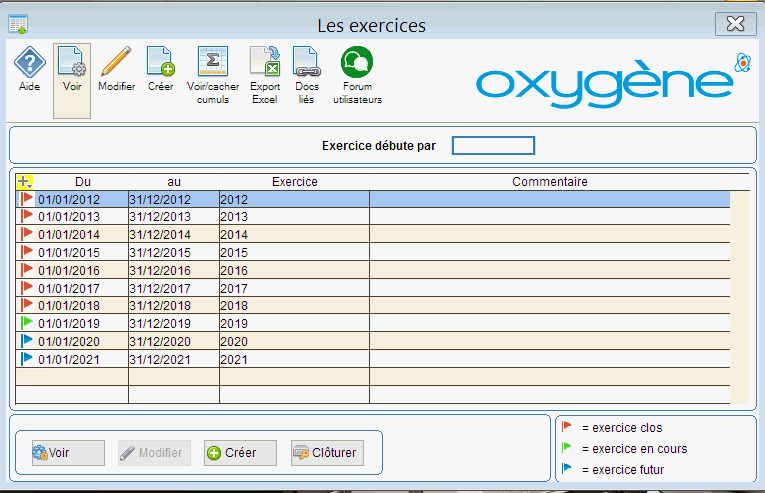Click the Commentaire cell of row 2016
Viewport: 765px width, 493px height.
click(x=550, y=270)
